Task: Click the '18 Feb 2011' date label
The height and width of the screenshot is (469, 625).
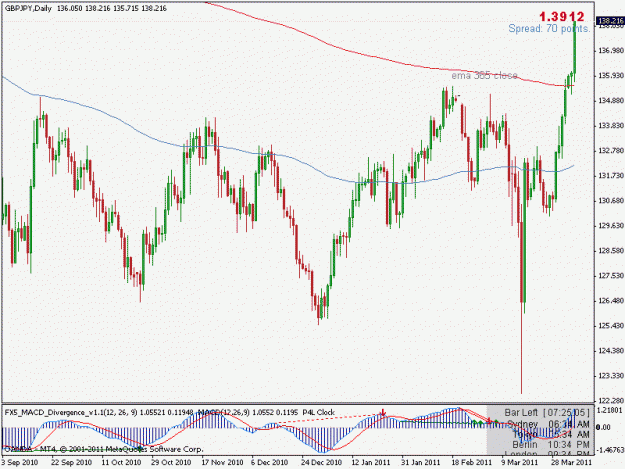Action: coord(472,463)
